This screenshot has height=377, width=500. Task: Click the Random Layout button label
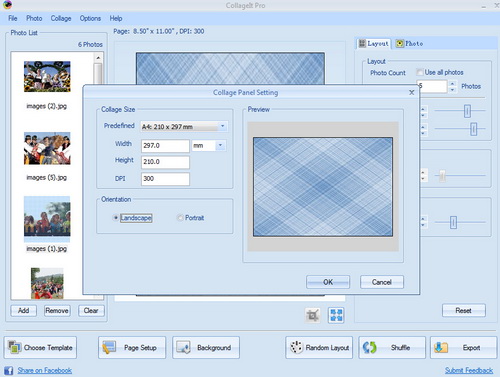(x=327, y=348)
